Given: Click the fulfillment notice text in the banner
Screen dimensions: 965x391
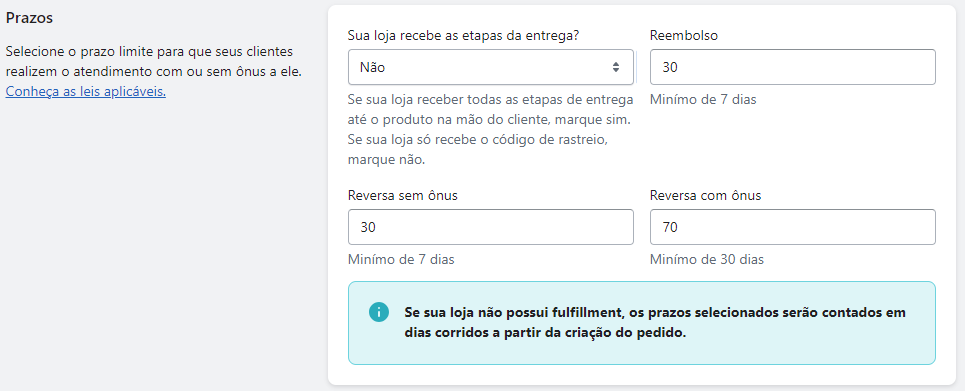Looking at the screenshot, I should point(655,323).
